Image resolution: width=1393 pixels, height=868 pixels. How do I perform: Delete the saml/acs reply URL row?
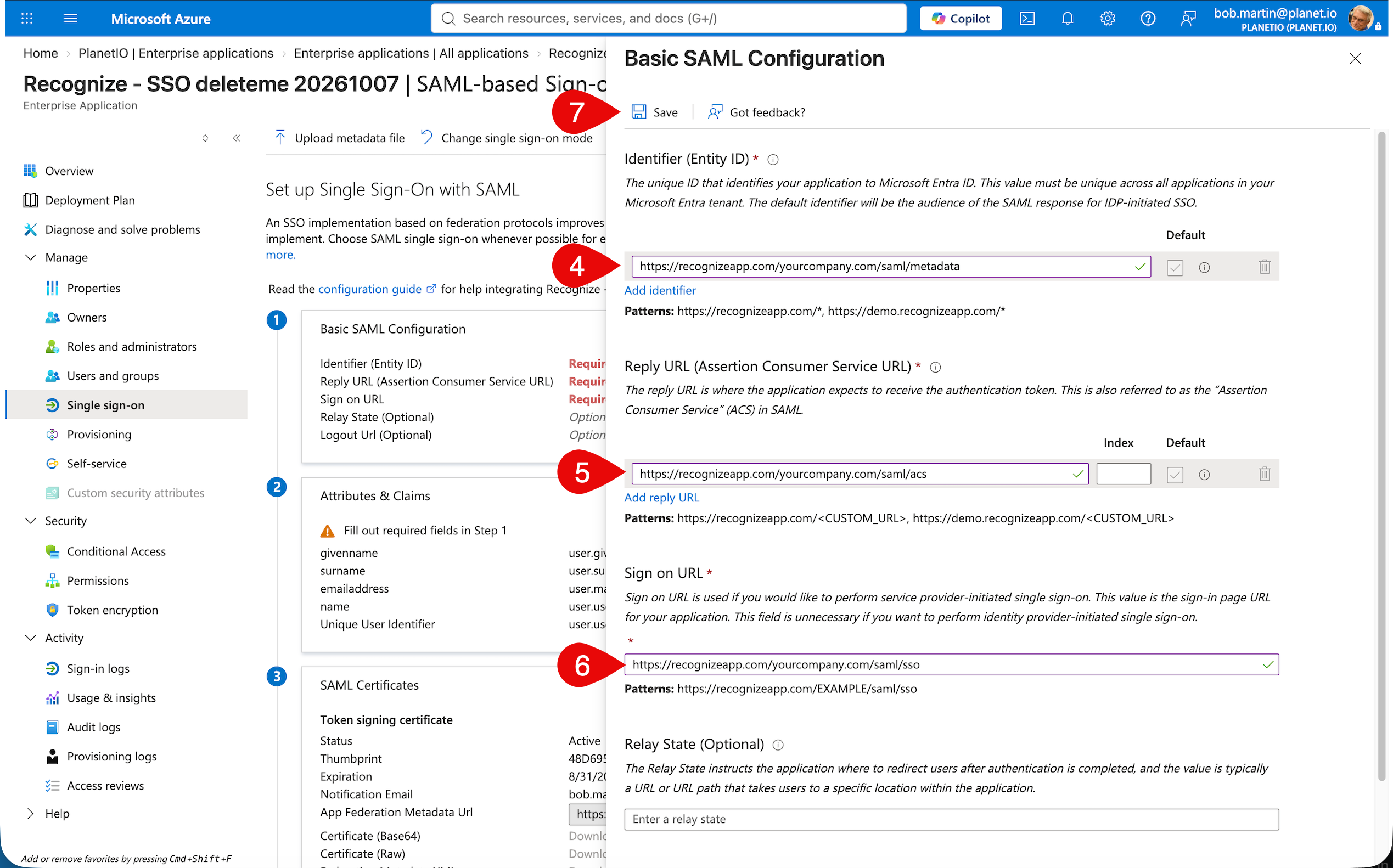pos(1265,474)
